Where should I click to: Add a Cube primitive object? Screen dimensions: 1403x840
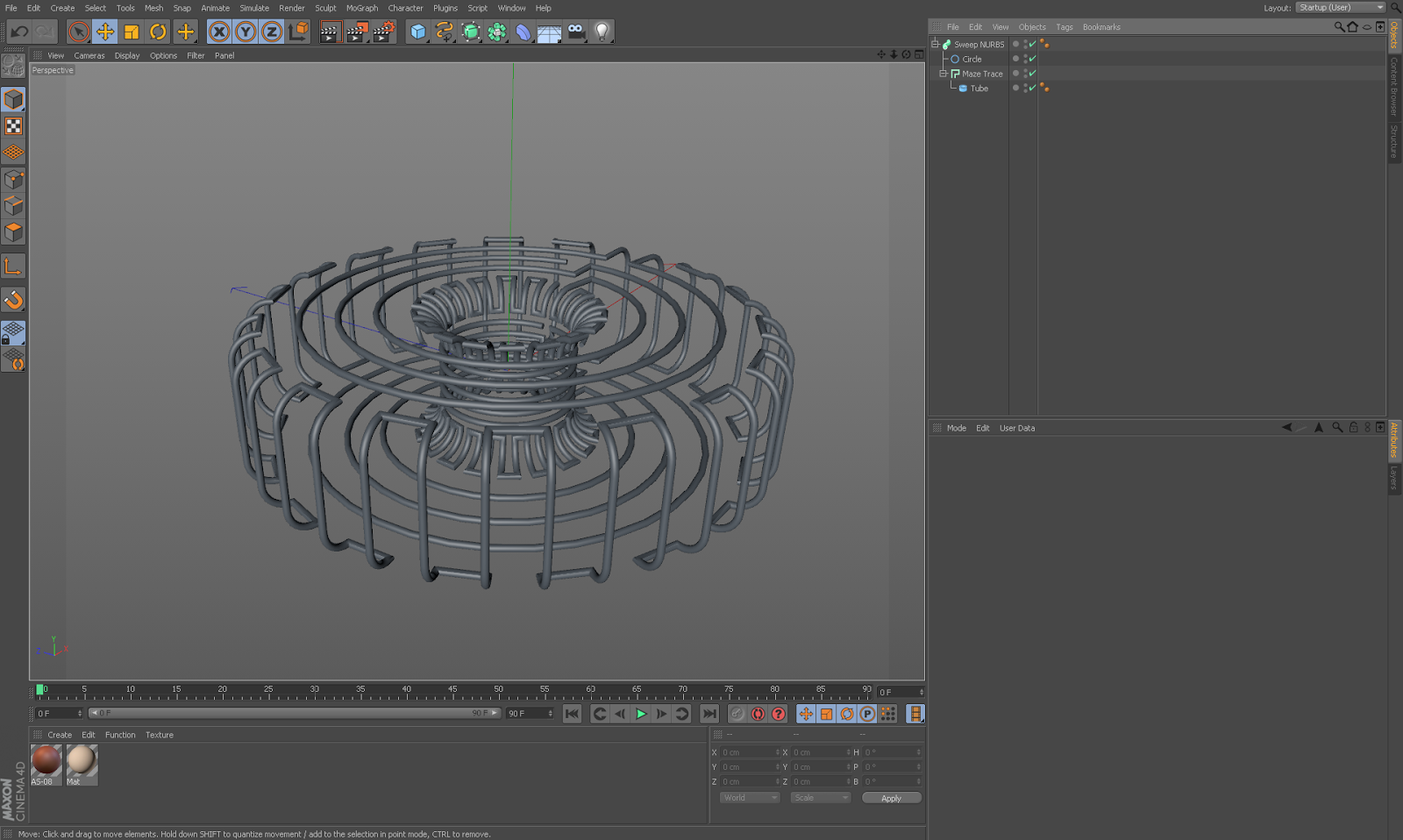(x=418, y=32)
